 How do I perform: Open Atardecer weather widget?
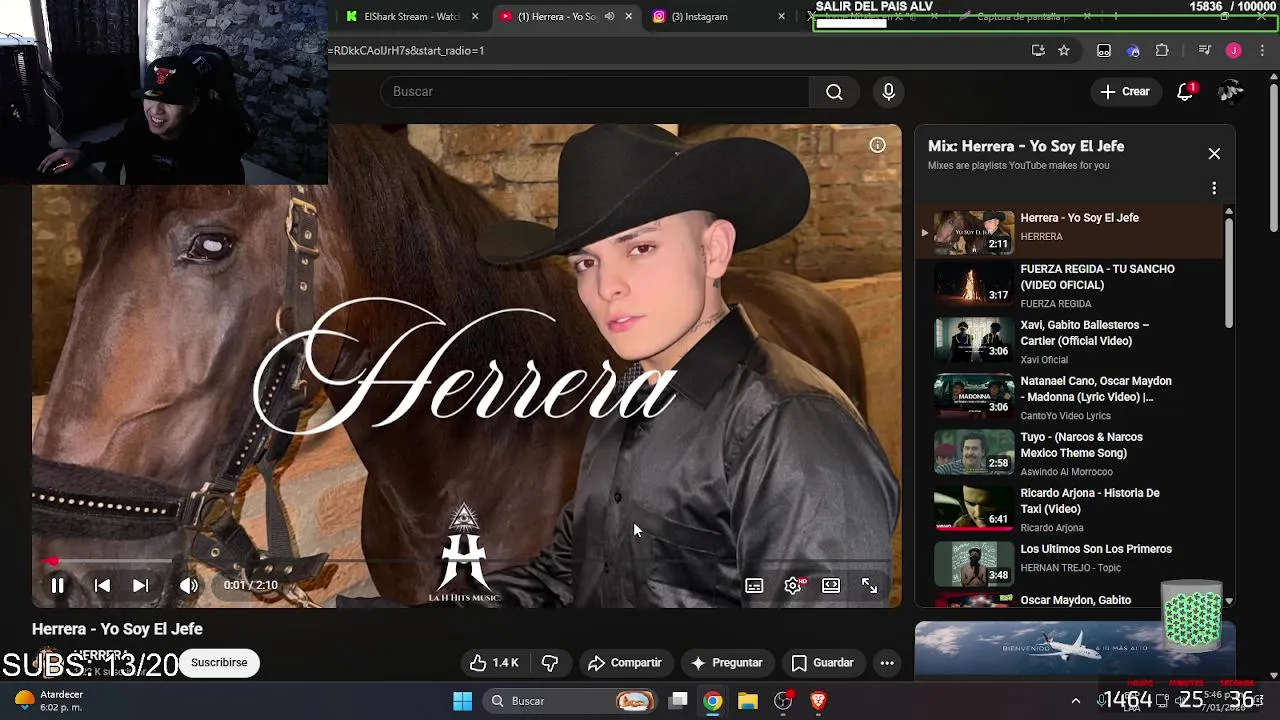tap(50, 701)
